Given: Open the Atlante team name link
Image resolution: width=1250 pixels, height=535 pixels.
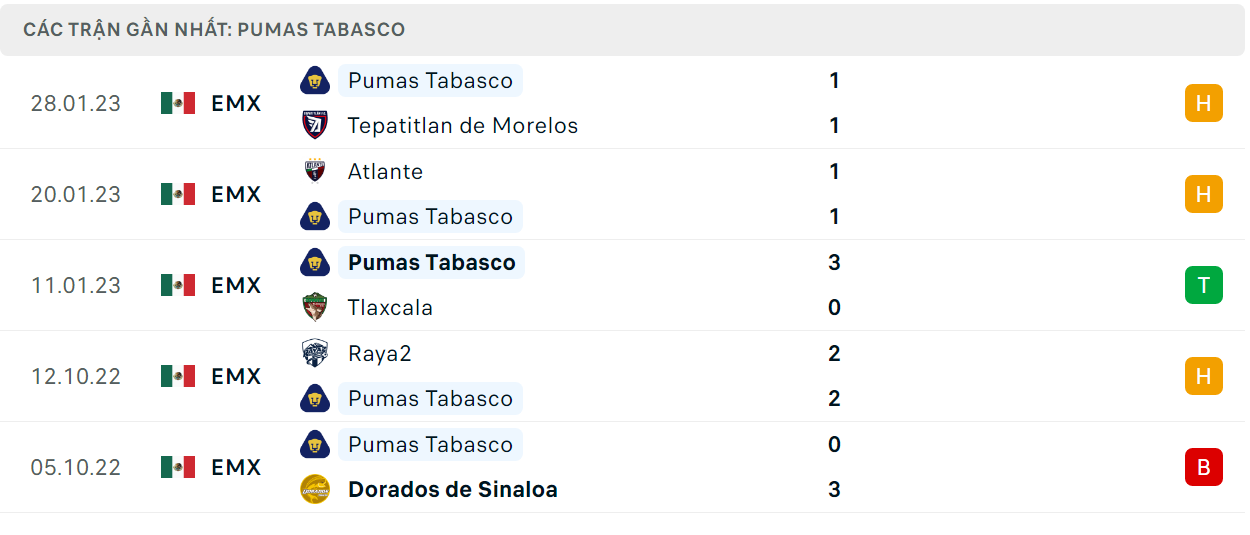Looking at the screenshot, I should (385, 172).
